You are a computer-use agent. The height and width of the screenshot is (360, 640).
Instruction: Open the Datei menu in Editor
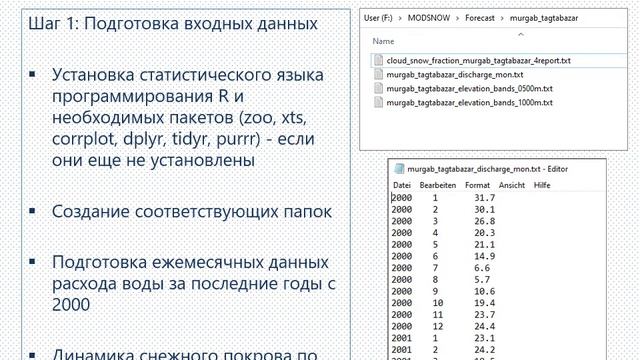(402, 185)
